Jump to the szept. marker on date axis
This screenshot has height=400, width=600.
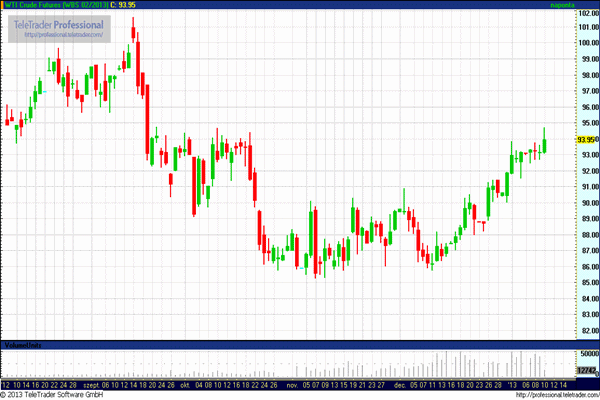pos(94,383)
